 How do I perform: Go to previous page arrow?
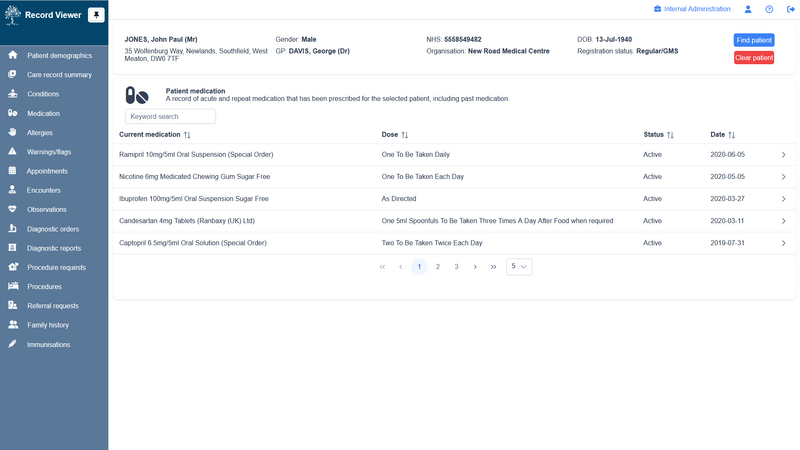pyautogui.click(x=401, y=266)
